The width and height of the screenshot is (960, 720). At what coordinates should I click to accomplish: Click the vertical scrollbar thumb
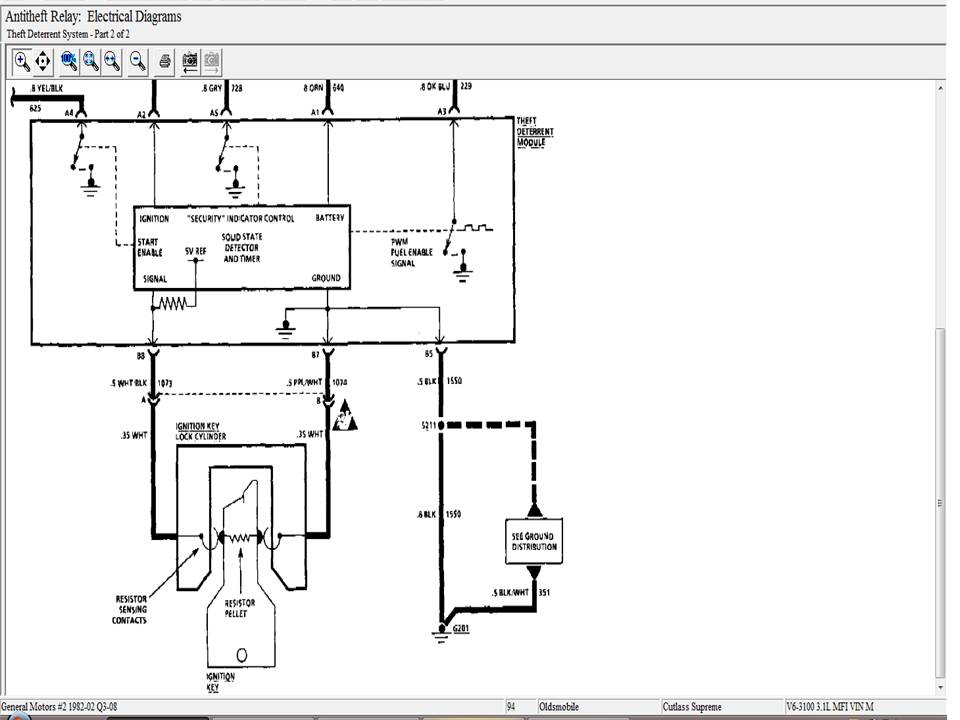(940, 503)
